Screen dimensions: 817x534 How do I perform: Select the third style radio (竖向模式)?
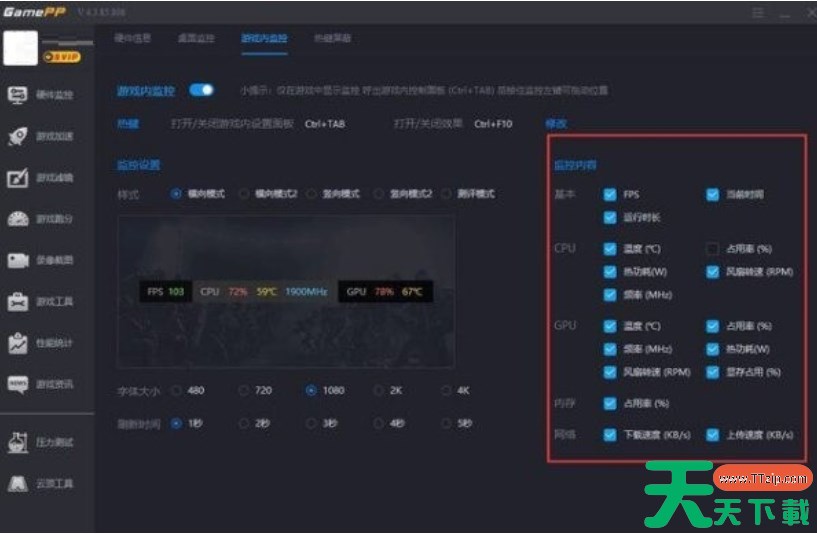[311, 194]
